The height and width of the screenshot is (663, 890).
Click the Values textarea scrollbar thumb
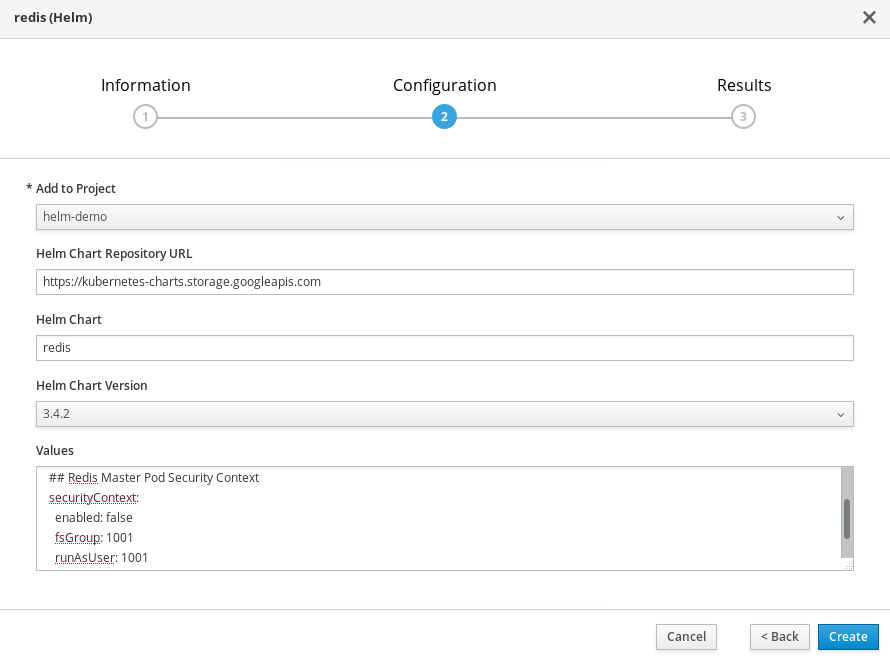pyautogui.click(x=847, y=519)
